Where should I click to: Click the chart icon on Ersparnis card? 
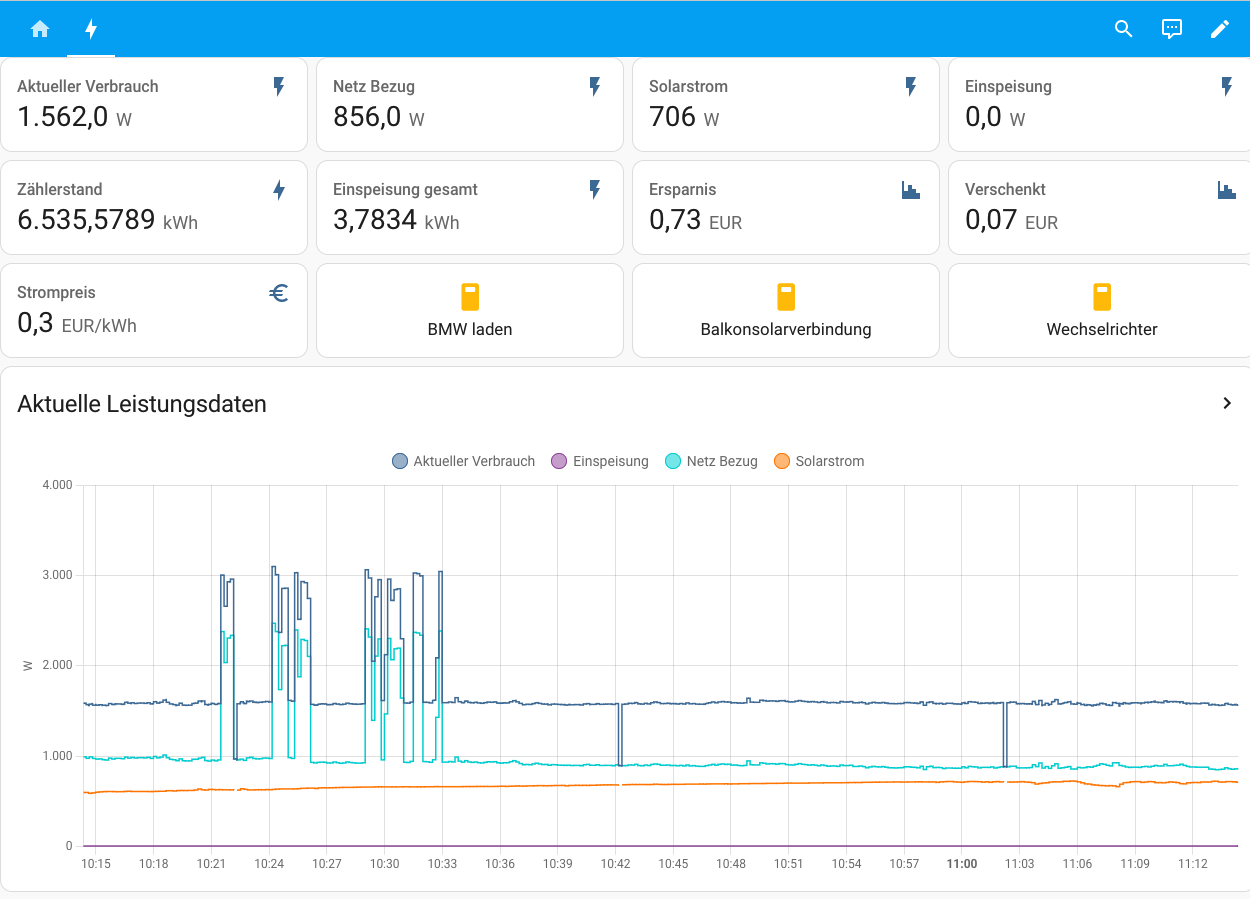[910, 190]
